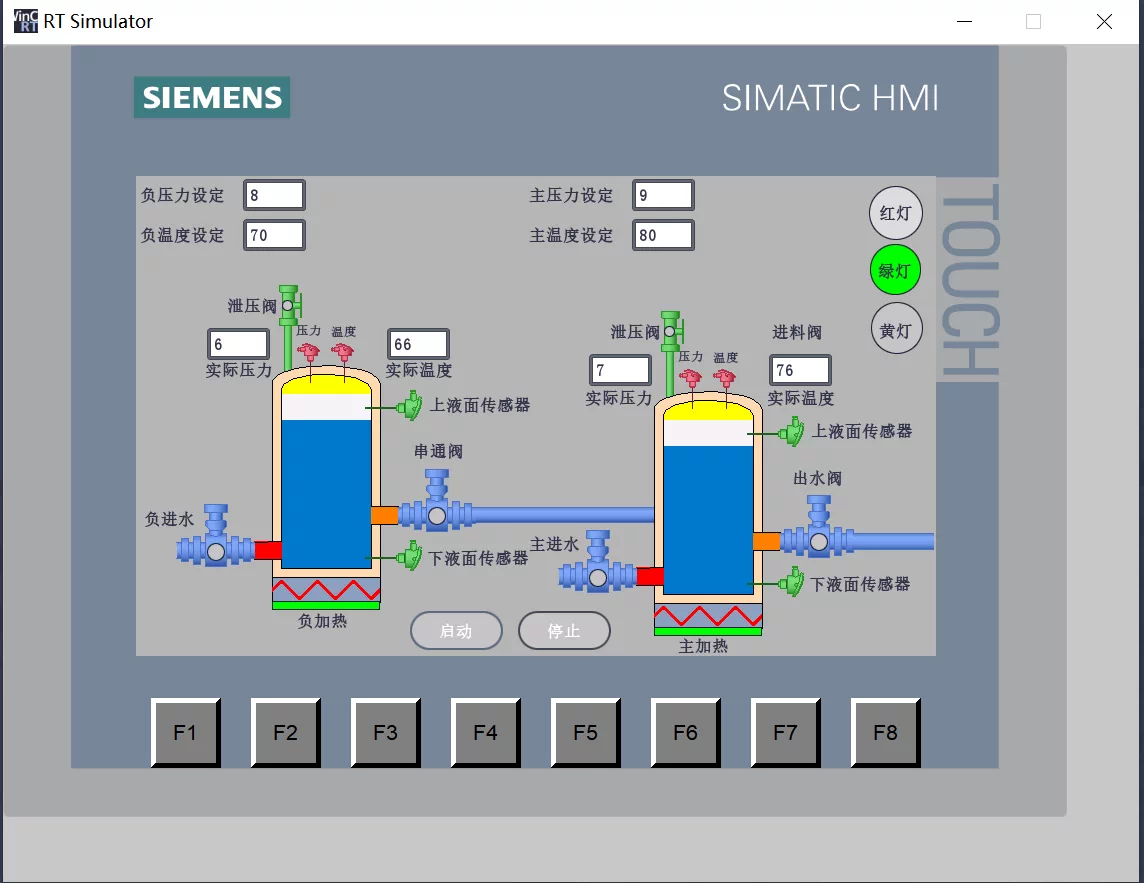Viewport: 1144px width, 883px height.
Task: Click the 主温度设定 label
Action: 571,236
